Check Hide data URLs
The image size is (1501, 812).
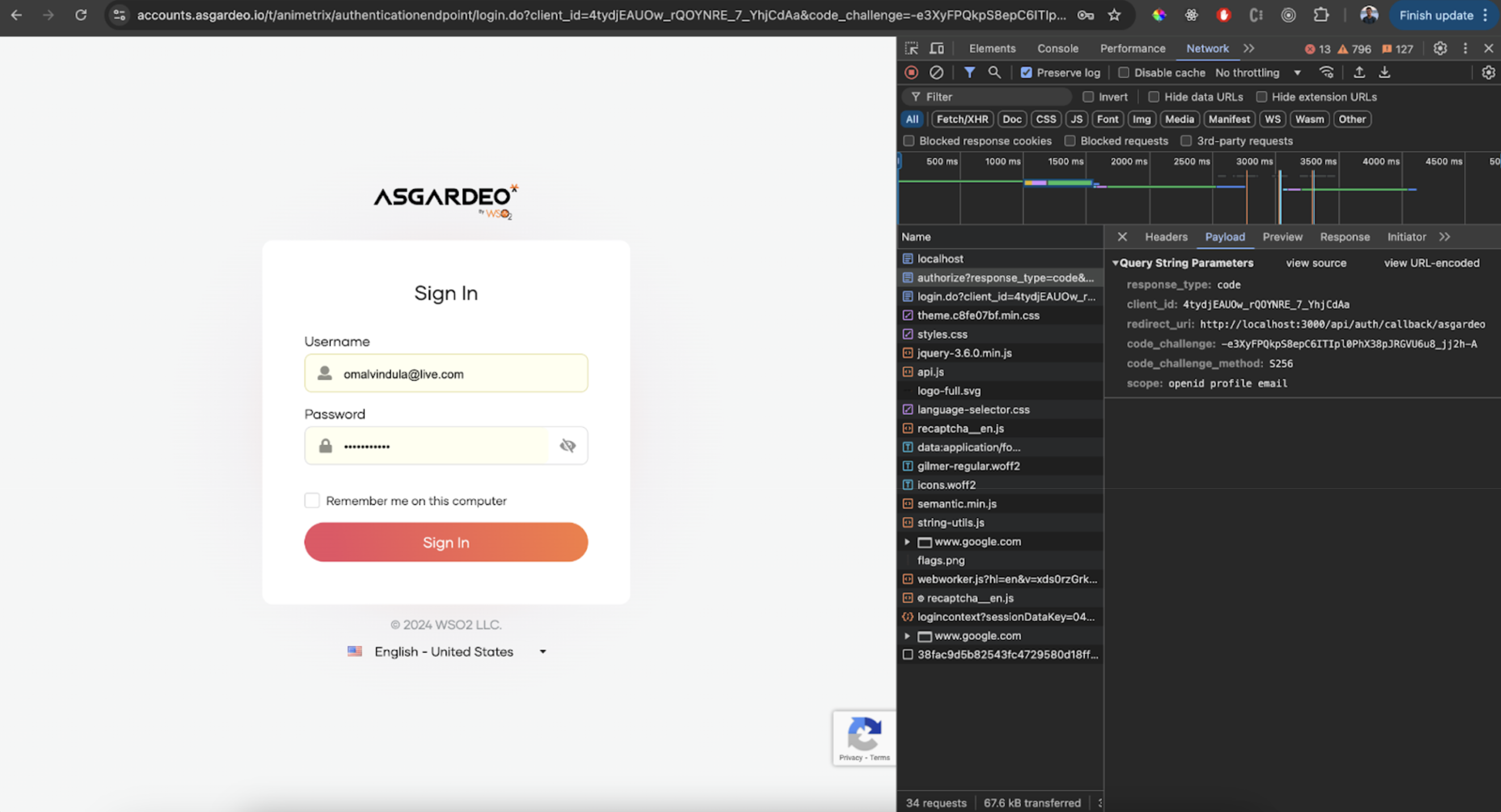point(1153,97)
